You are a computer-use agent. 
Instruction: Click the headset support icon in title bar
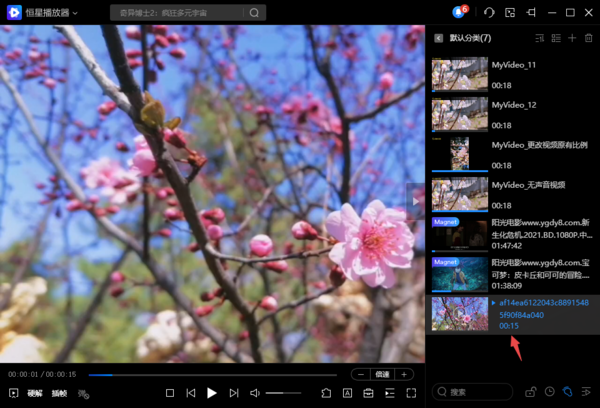click(489, 13)
